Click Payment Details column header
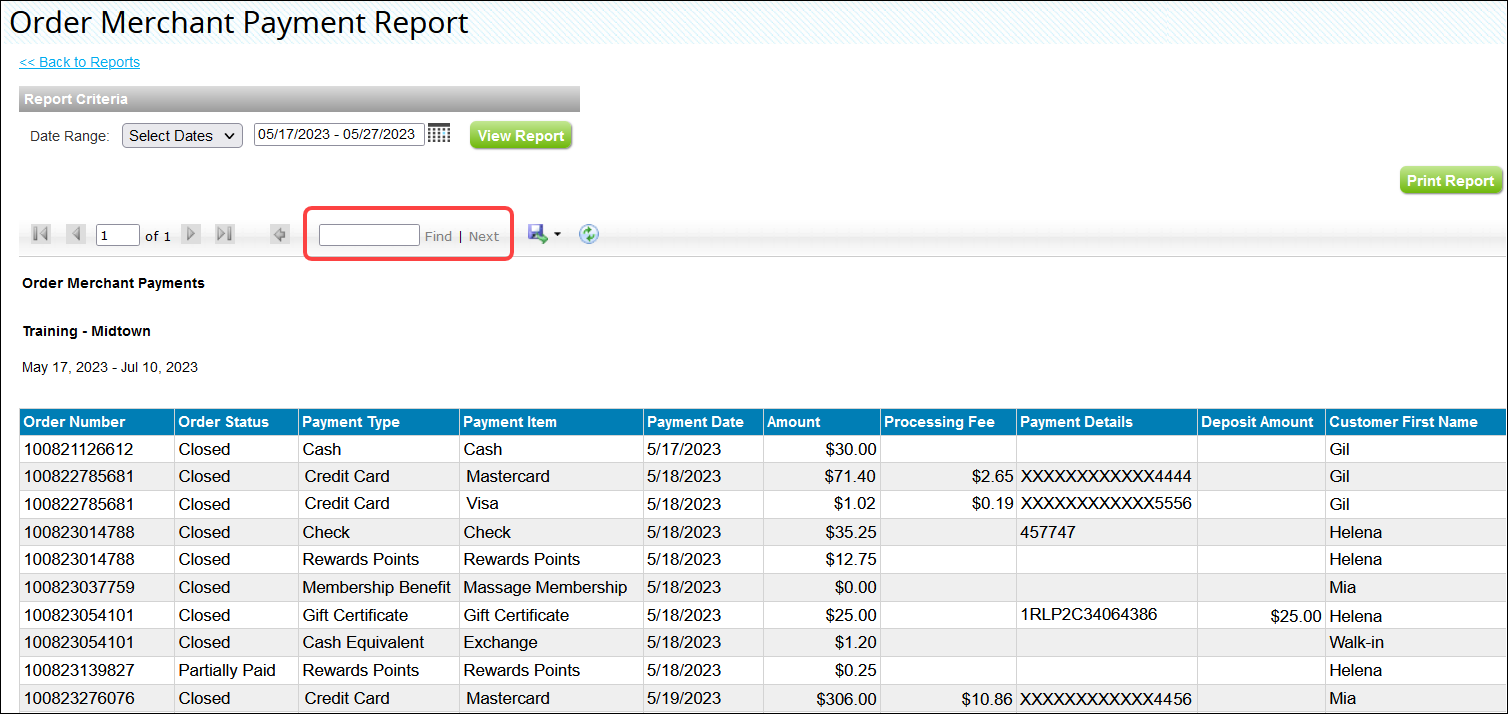This screenshot has width=1508, height=714. 1107,422
